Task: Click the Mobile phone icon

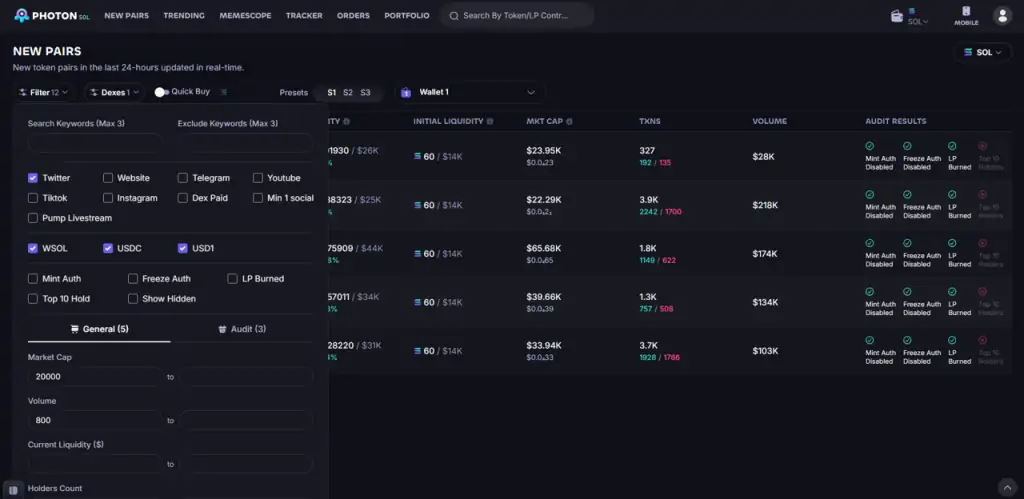Action: pos(965,12)
